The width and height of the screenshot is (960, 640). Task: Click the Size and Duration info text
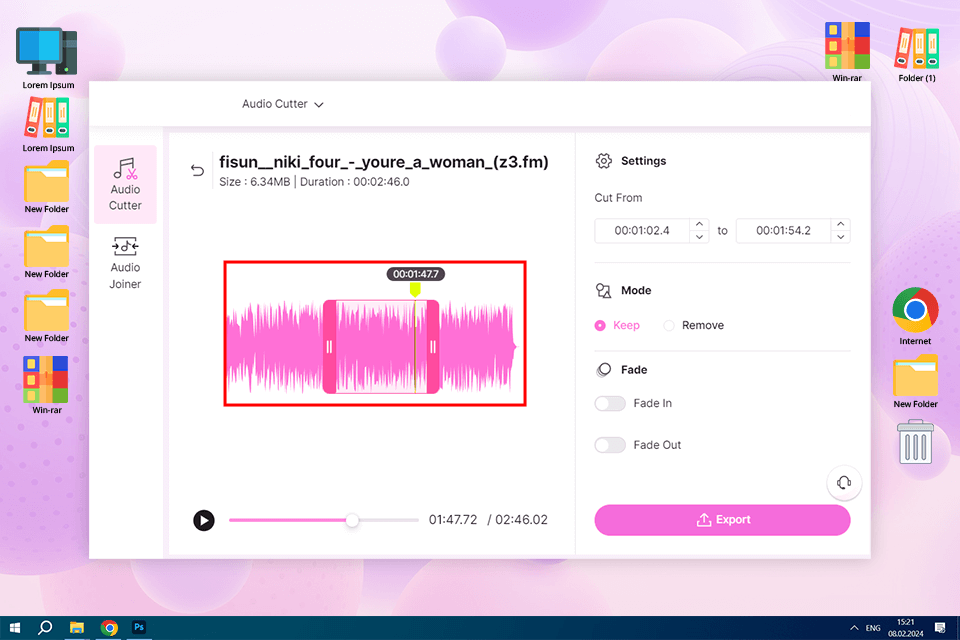(314, 182)
